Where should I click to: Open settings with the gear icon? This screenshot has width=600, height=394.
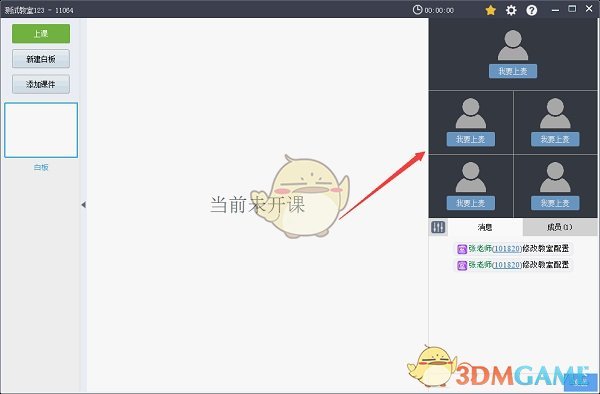511,10
